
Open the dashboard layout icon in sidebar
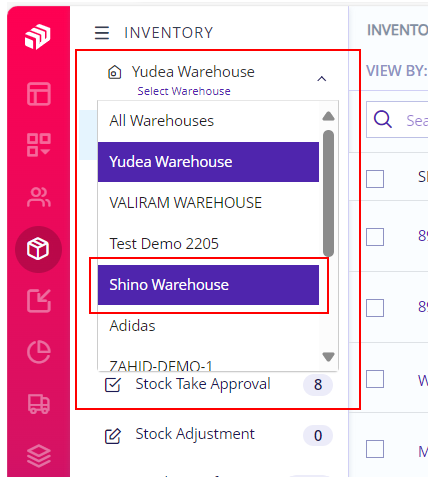click(x=39, y=94)
